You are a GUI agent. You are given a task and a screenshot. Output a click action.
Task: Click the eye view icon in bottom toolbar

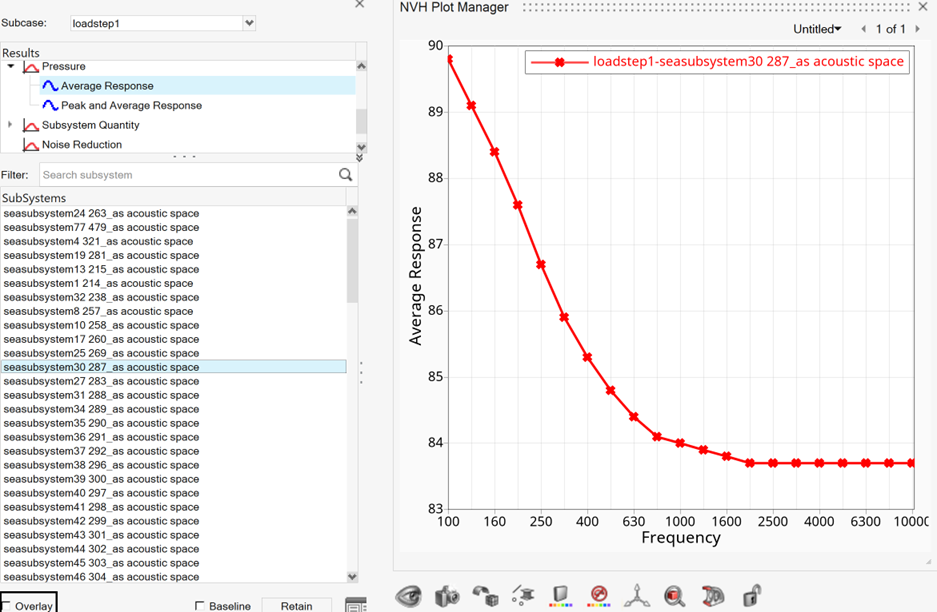[408, 597]
